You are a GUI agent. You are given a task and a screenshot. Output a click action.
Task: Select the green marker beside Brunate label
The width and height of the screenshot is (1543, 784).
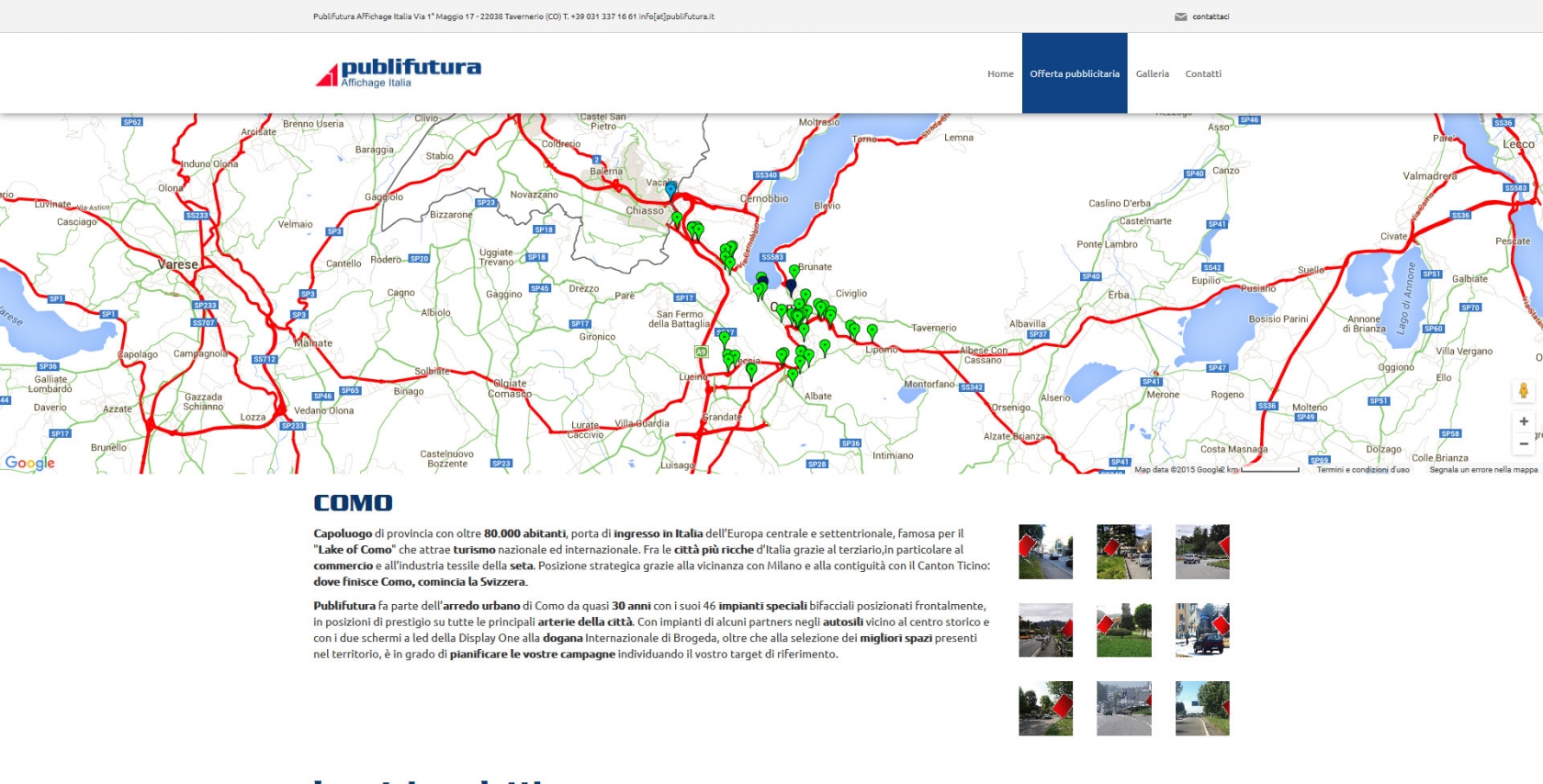tap(794, 272)
